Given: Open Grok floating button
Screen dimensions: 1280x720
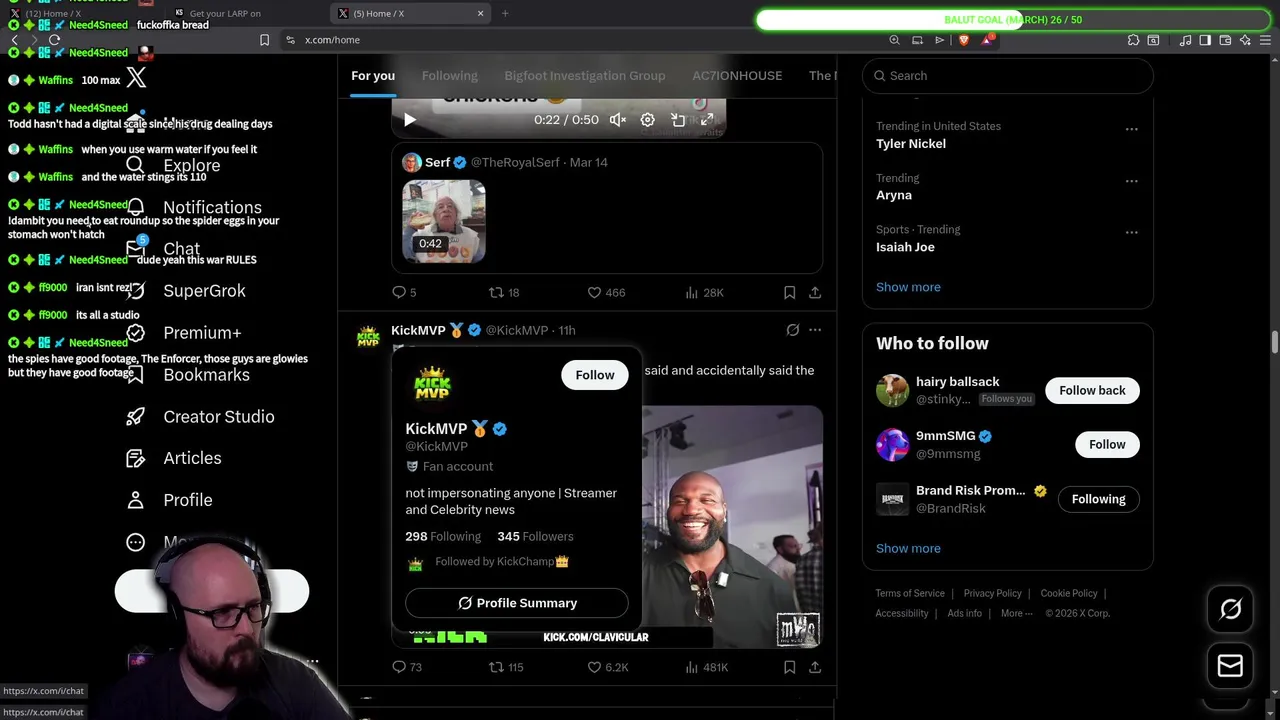Looking at the screenshot, I should (x=1230, y=610).
